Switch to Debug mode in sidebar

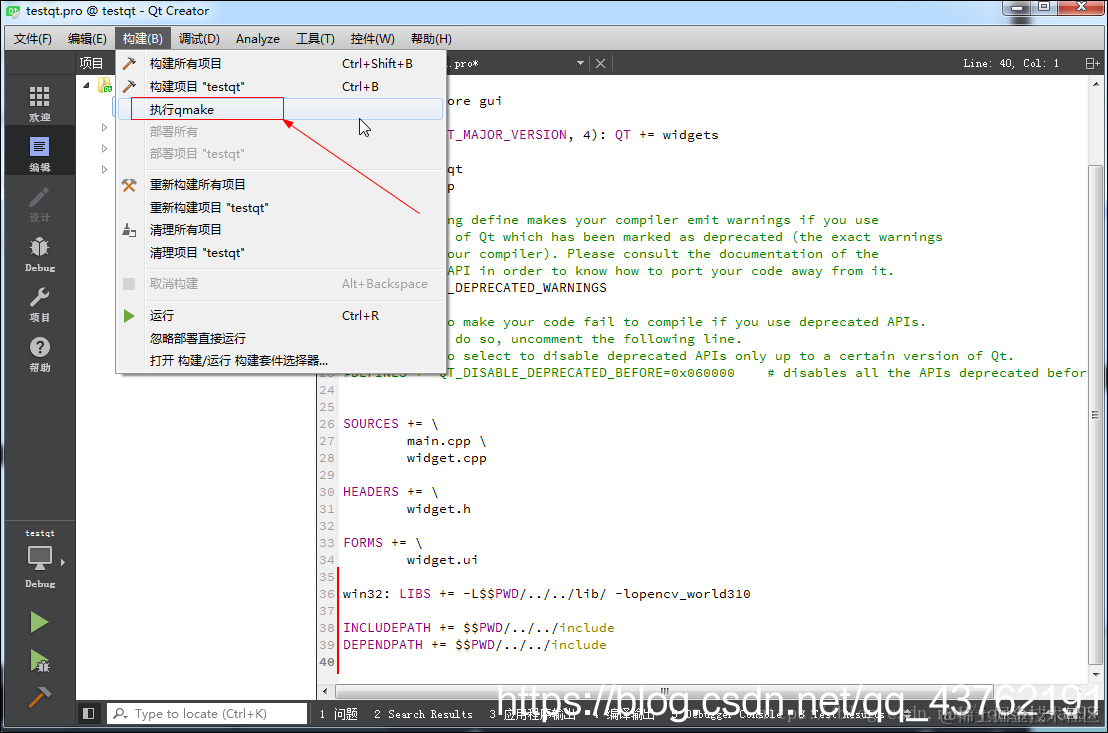coord(40,253)
